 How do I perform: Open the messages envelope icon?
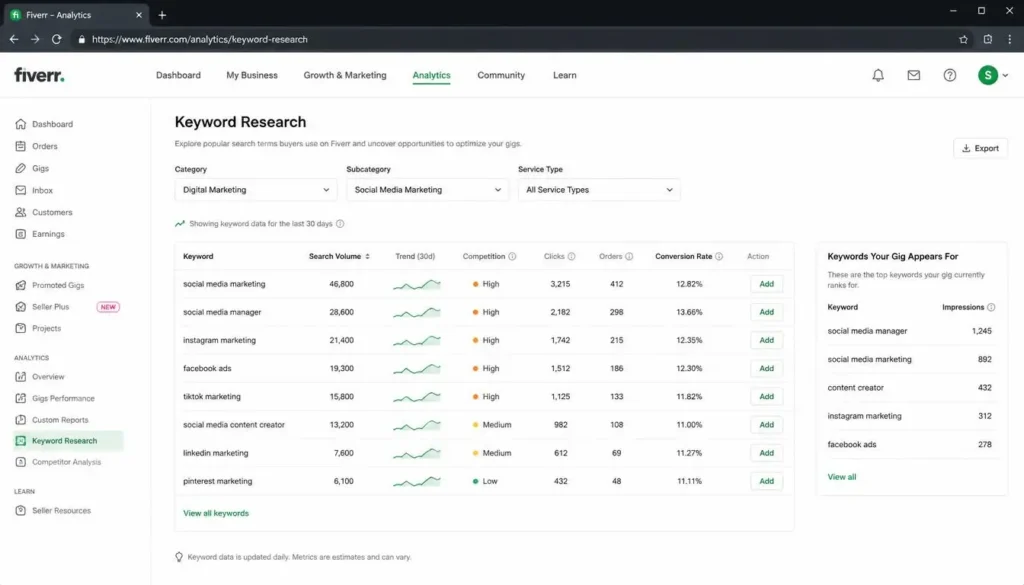[914, 75]
